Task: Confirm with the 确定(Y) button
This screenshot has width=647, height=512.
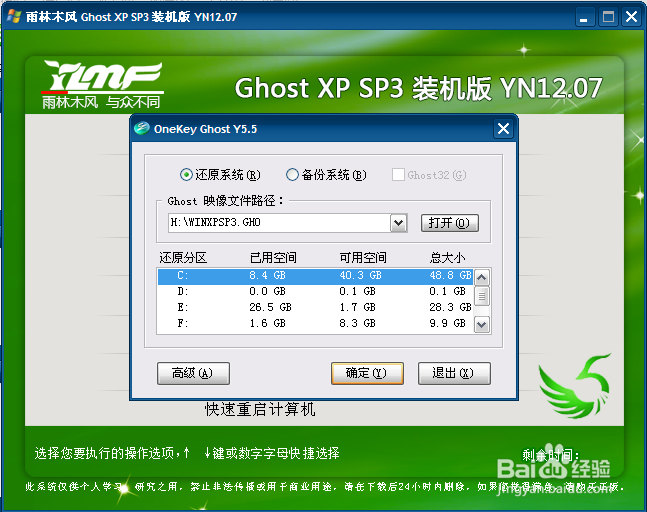Action: pyautogui.click(x=367, y=373)
